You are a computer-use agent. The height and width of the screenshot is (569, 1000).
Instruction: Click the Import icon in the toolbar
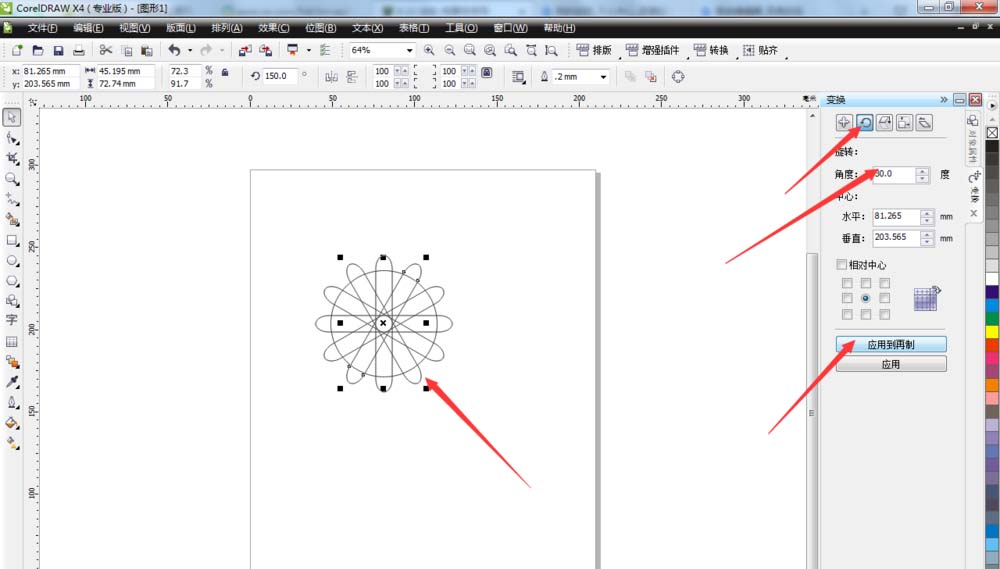tap(245, 50)
